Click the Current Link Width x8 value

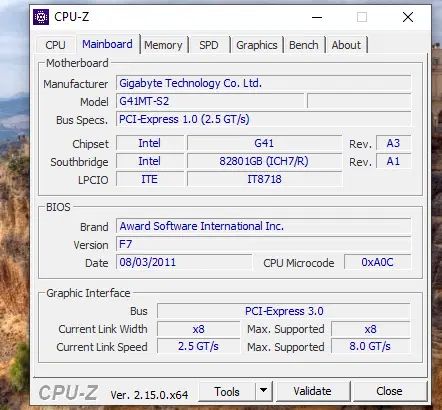point(198,329)
